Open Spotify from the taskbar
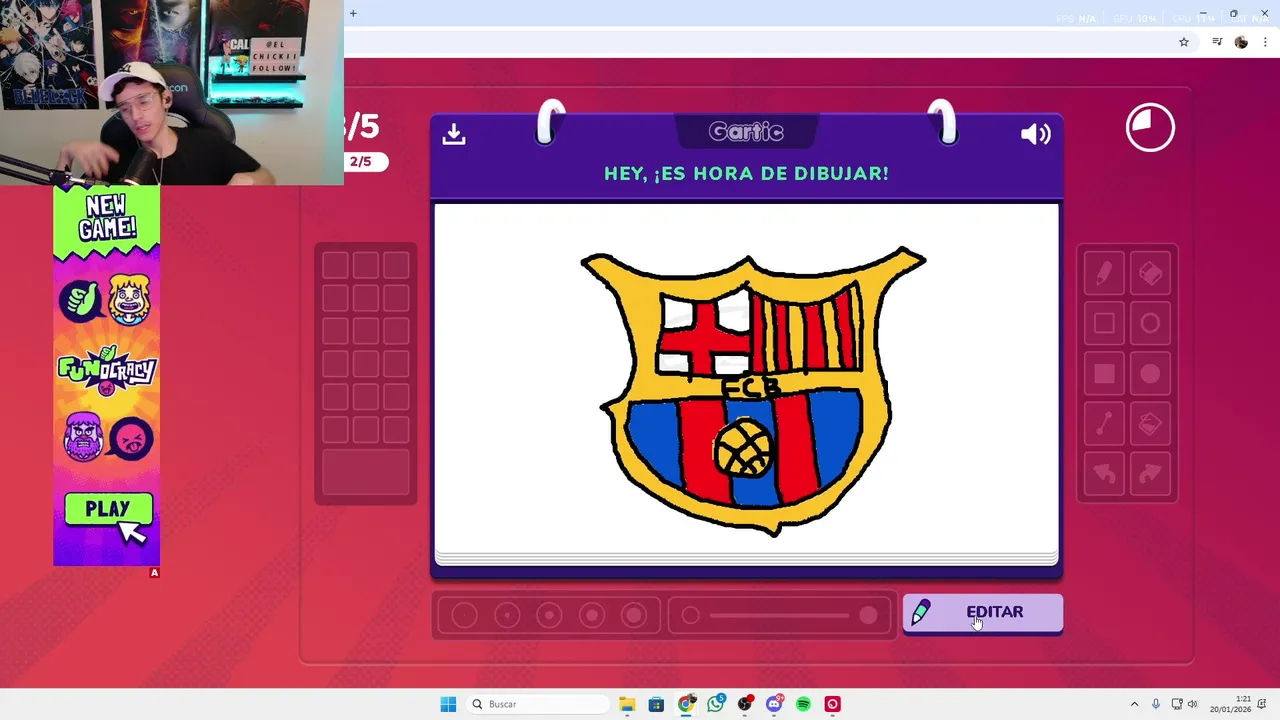 803,704
